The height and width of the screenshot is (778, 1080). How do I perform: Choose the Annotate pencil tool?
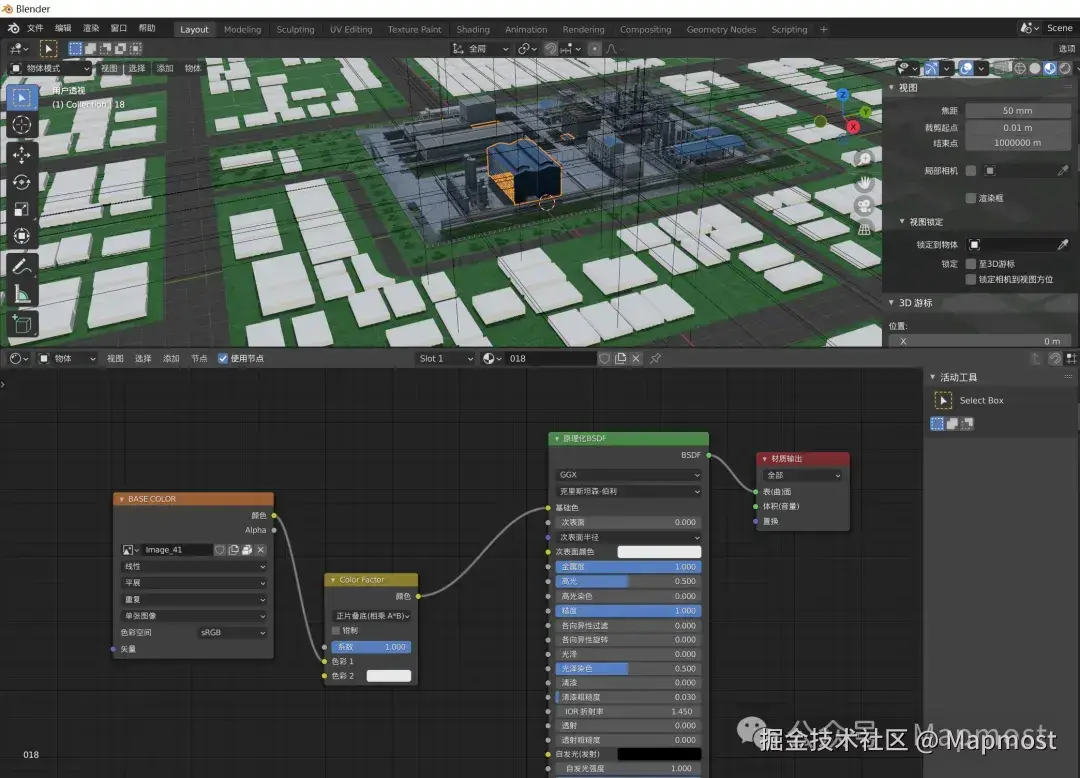tap(22, 266)
